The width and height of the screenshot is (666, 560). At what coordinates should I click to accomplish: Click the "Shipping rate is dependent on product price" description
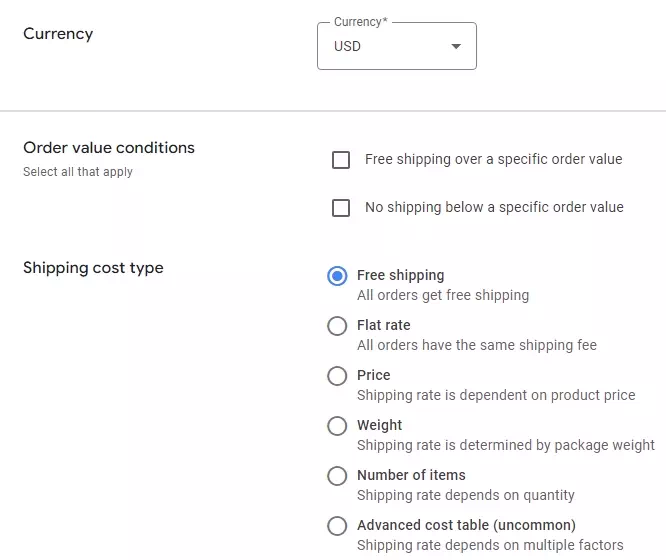tap(496, 395)
